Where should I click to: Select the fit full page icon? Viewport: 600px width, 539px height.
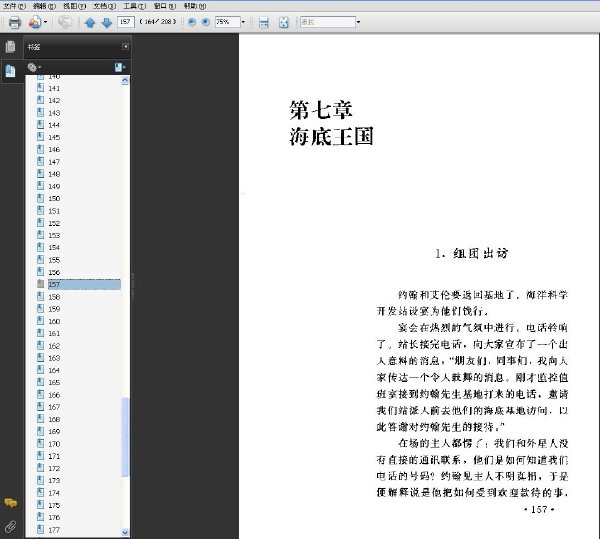284,22
